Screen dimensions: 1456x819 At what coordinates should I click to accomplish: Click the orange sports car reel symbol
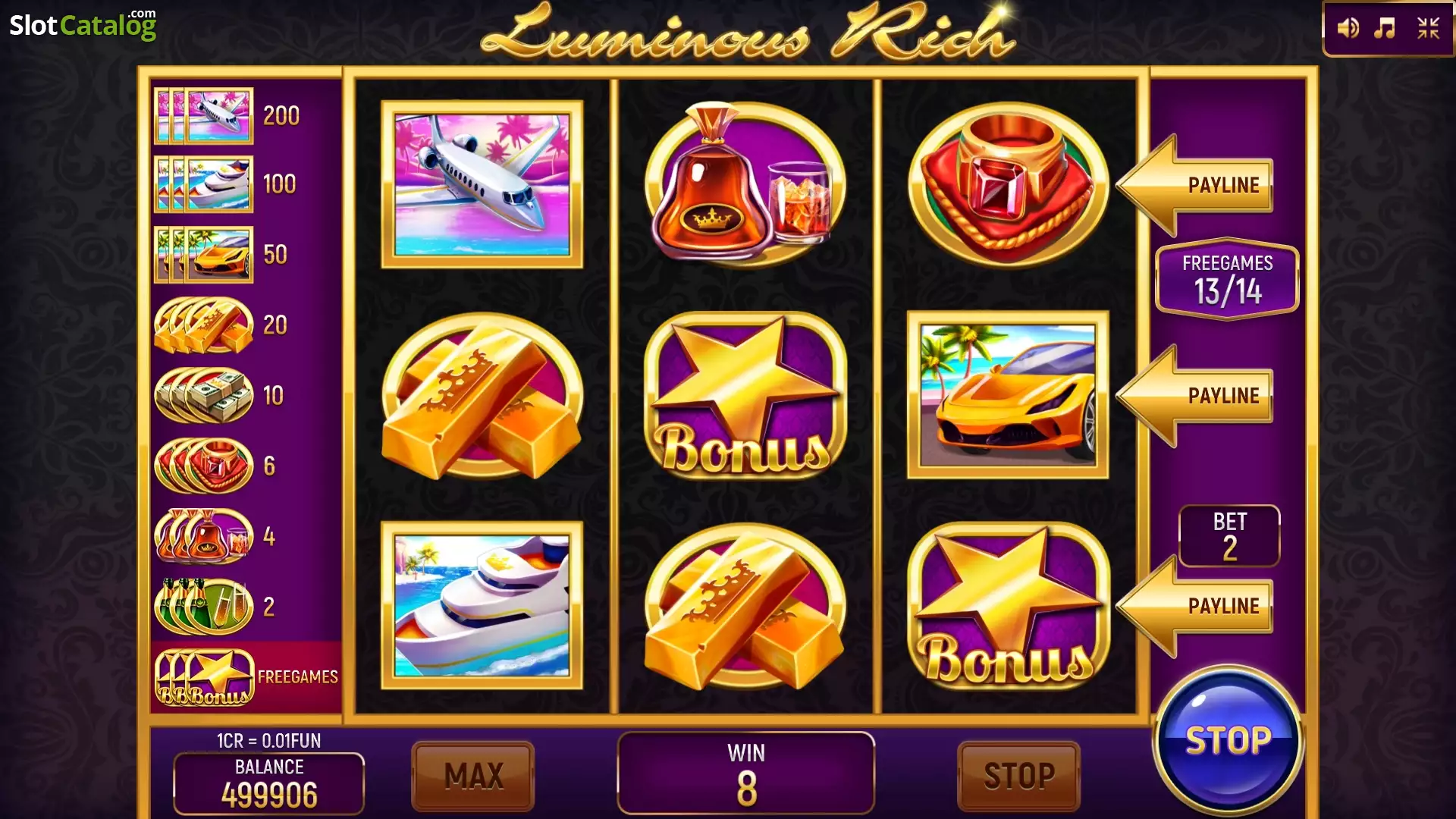coord(1008,395)
